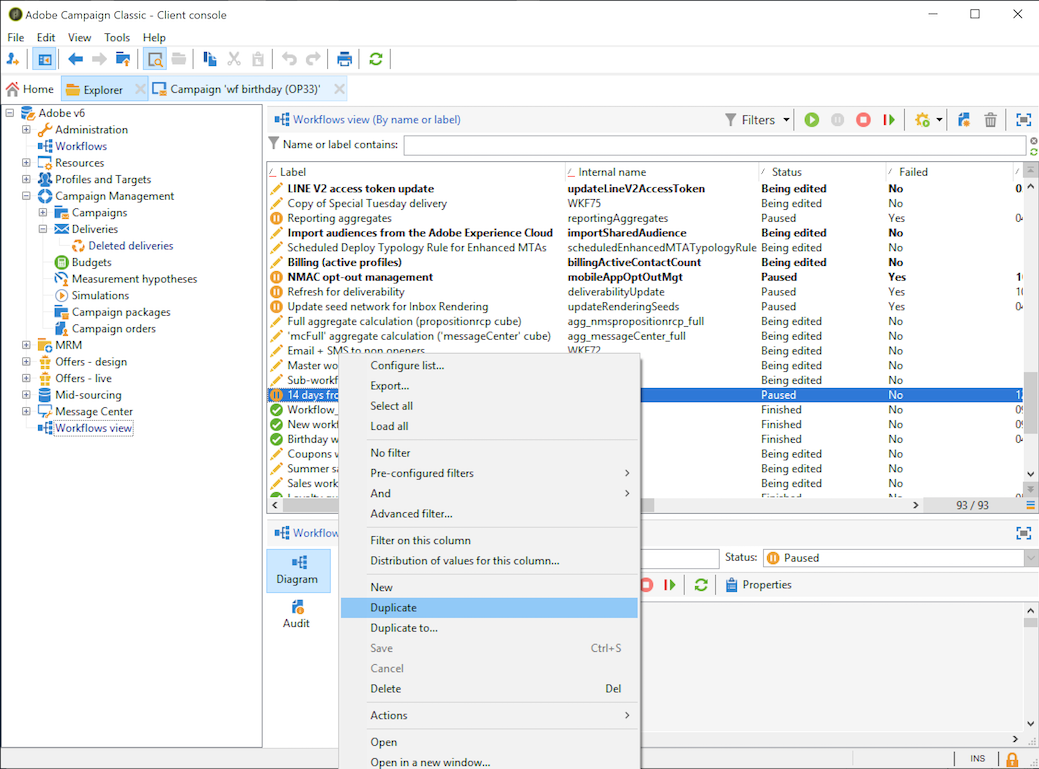Click the workflow list horizontal scrollbar
This screenshot has width=1039, height=769.
tap(780, 506)
